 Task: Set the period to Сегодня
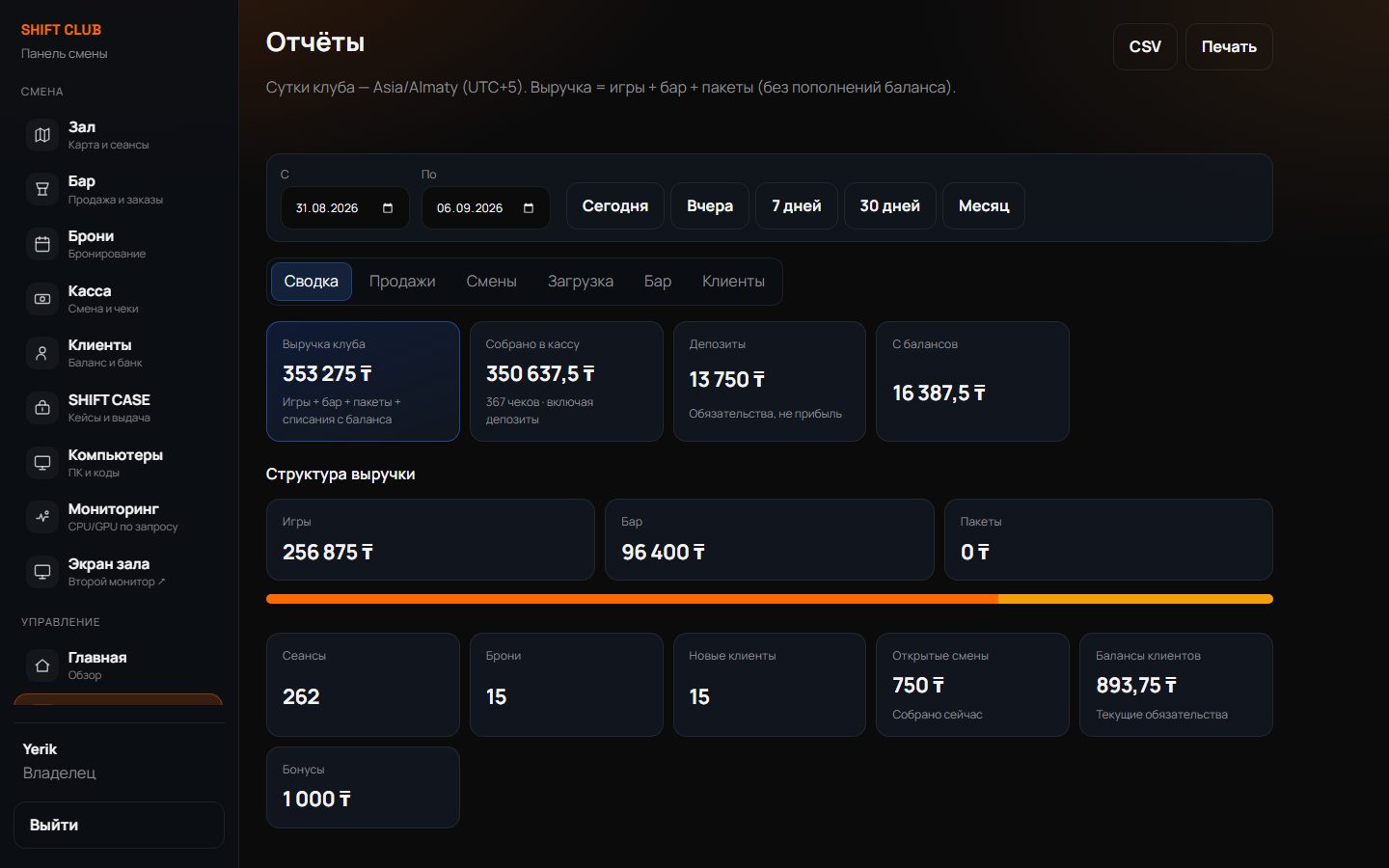(x=615, y=206)
